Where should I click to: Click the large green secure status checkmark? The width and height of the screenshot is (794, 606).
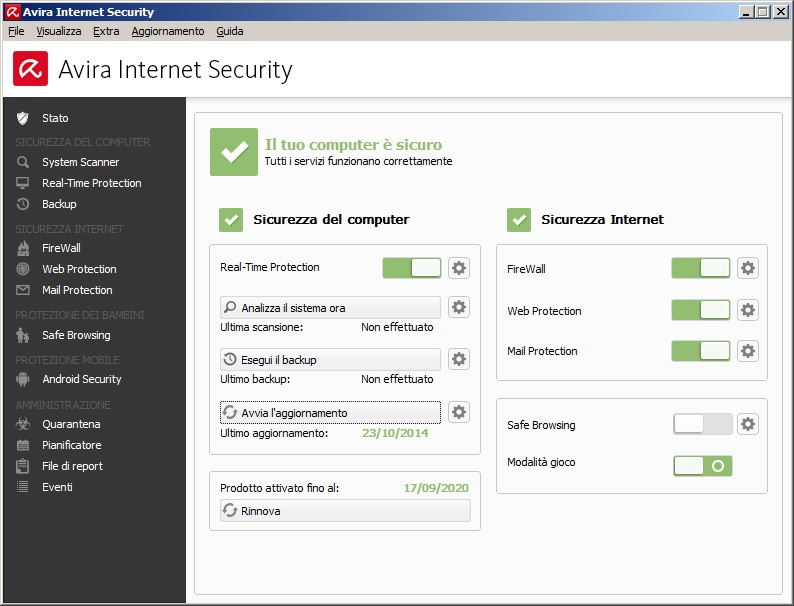(234, 152)
